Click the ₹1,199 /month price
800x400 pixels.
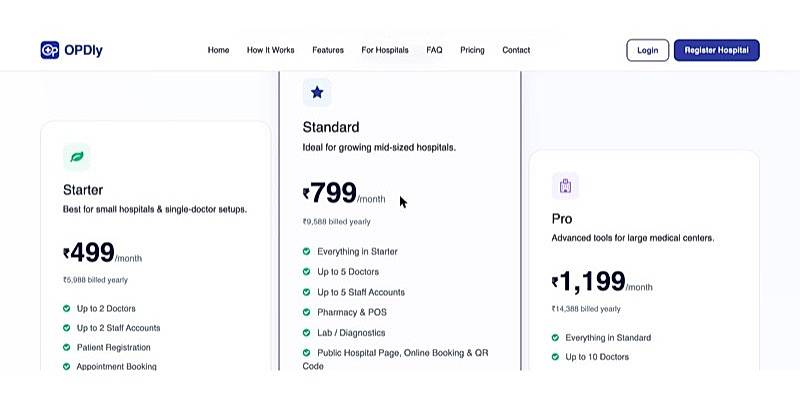coord(602,282)
